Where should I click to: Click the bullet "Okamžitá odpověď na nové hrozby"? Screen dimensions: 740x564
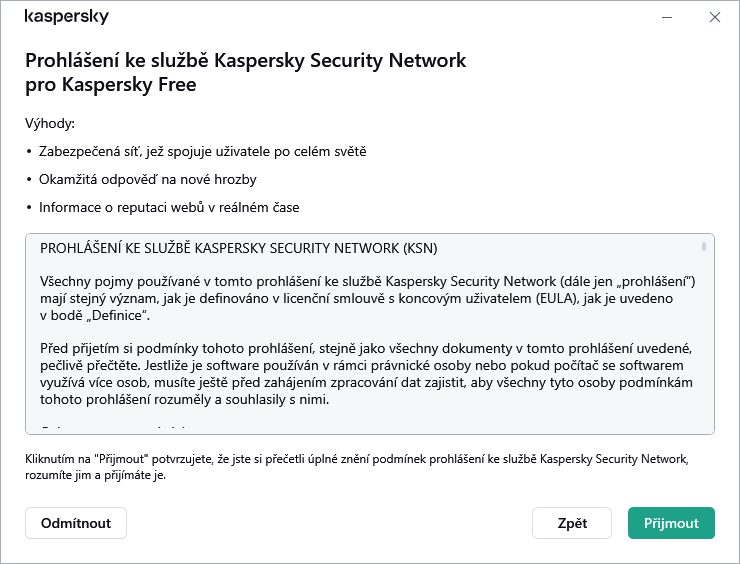pos(148,180)
